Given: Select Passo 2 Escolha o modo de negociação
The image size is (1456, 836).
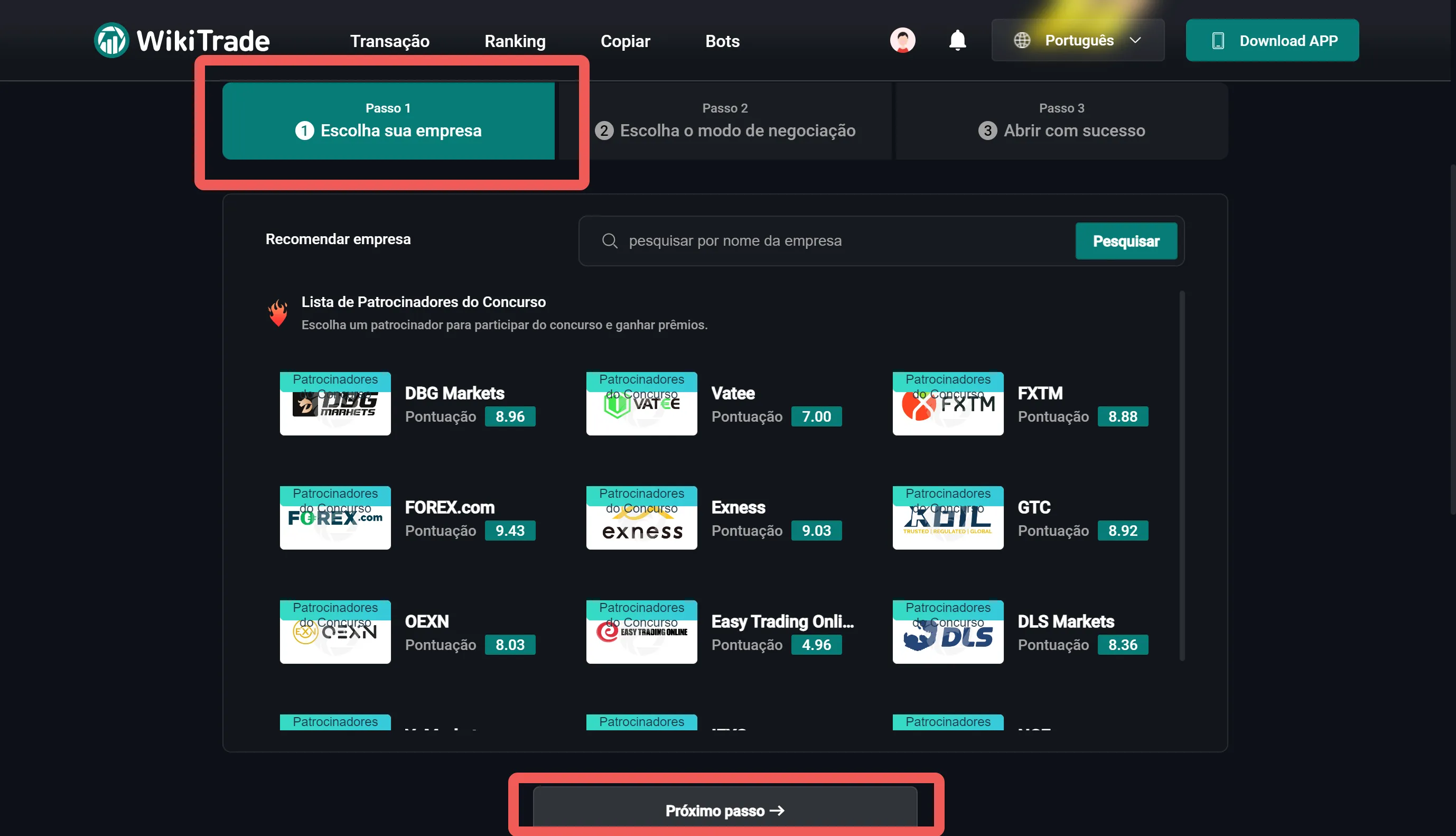Looking at the screenshot, I should 725,121.
